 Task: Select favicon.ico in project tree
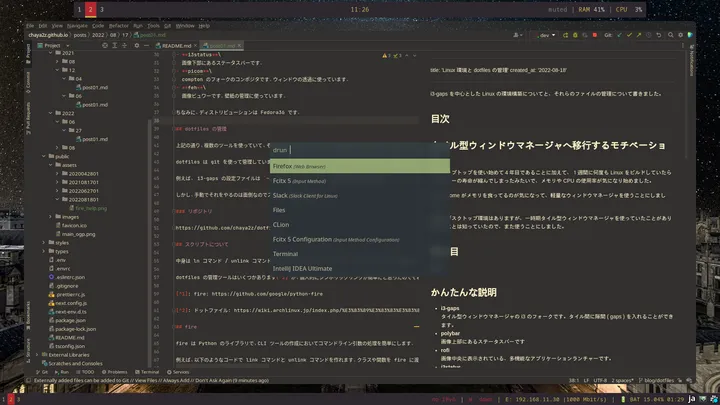point(71,225)
